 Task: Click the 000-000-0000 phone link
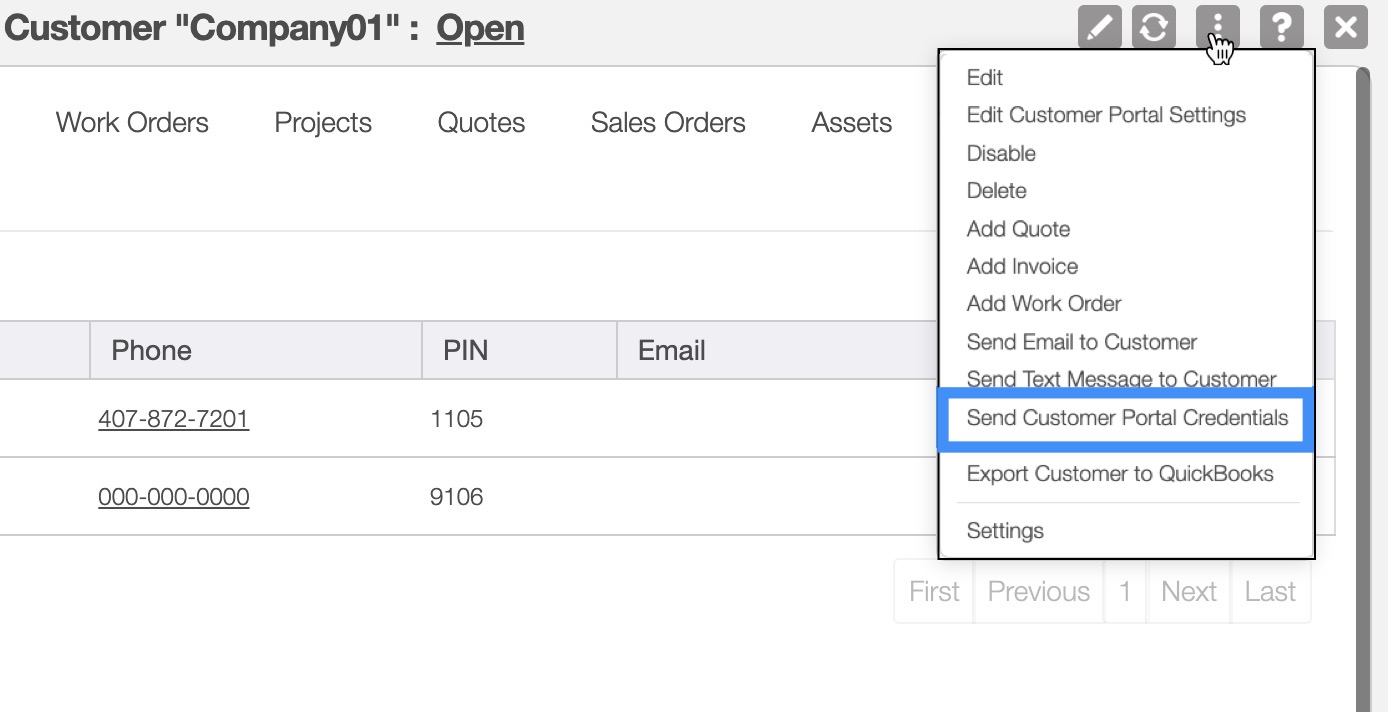[173, 497]
